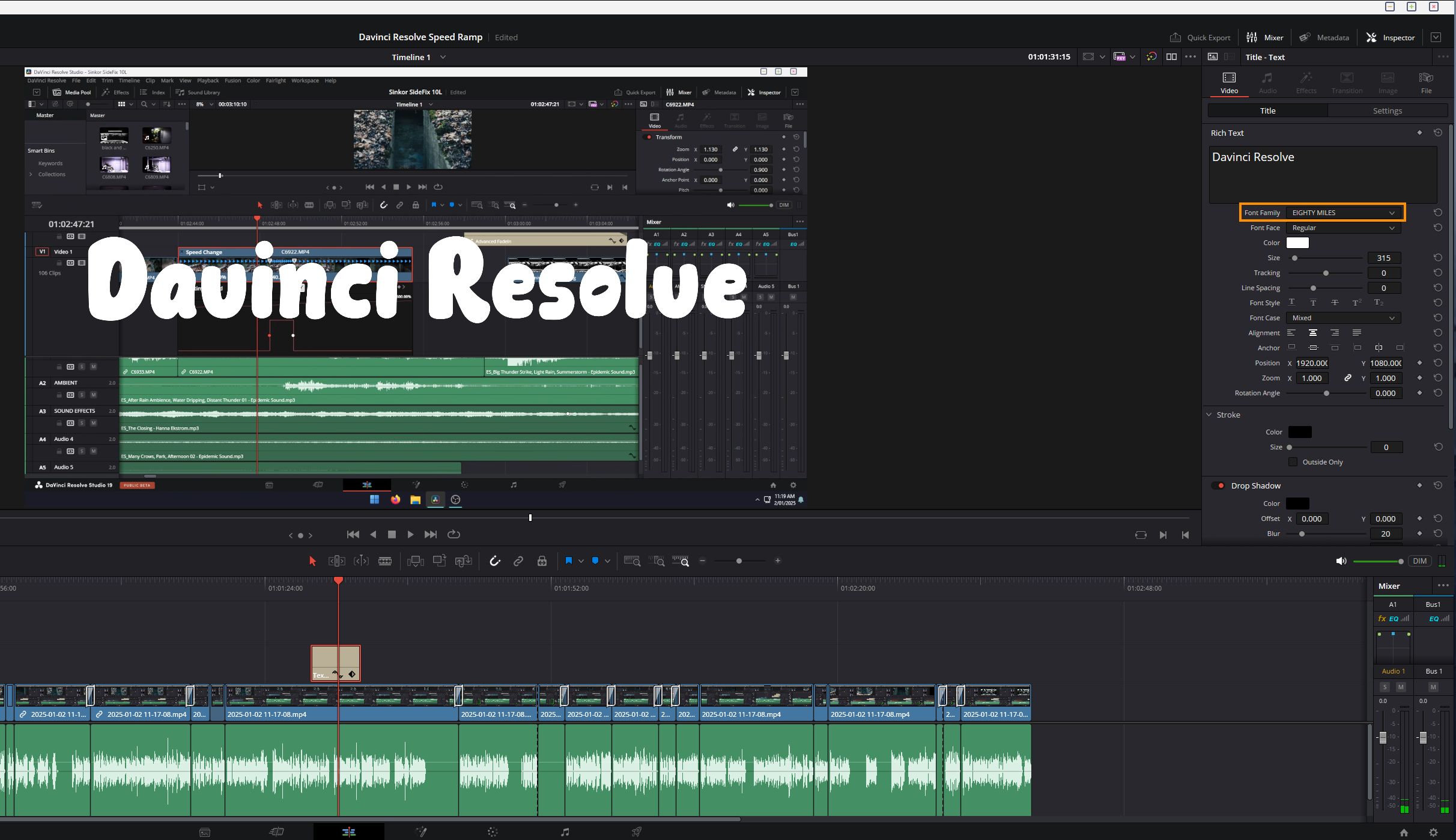Switch to Inspector Effects tab
The width and height of the screenshot is (1456, 840).
click(x=1306, y=83)
